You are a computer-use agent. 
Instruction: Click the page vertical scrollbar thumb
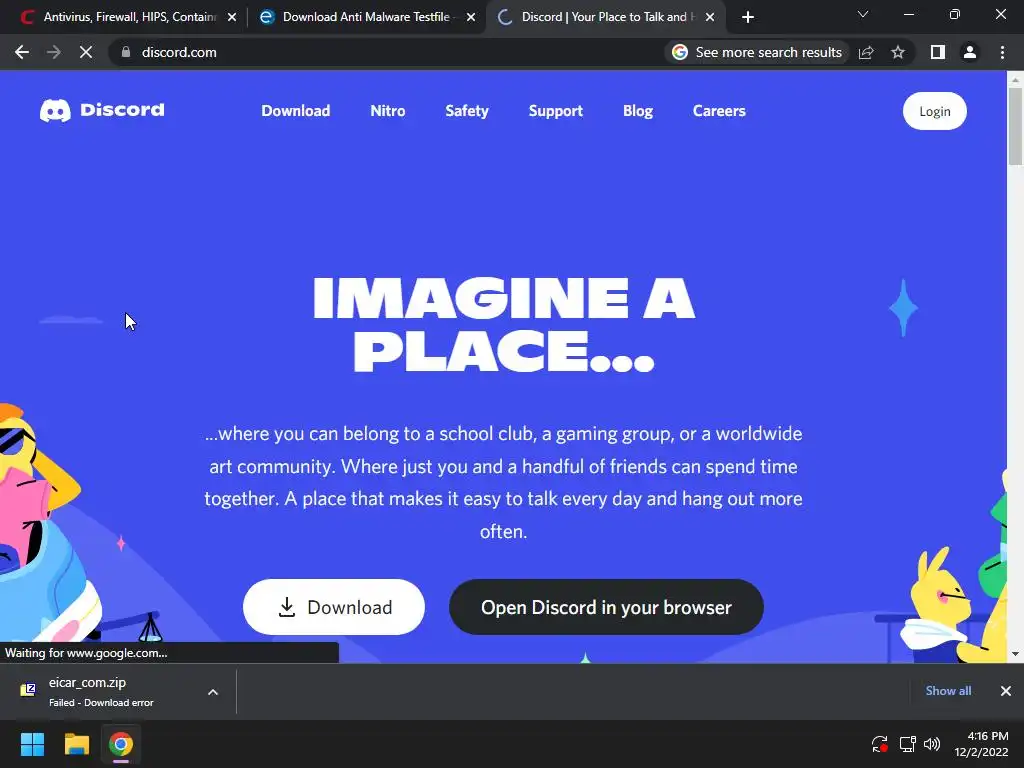click(x=1015, y=126)
